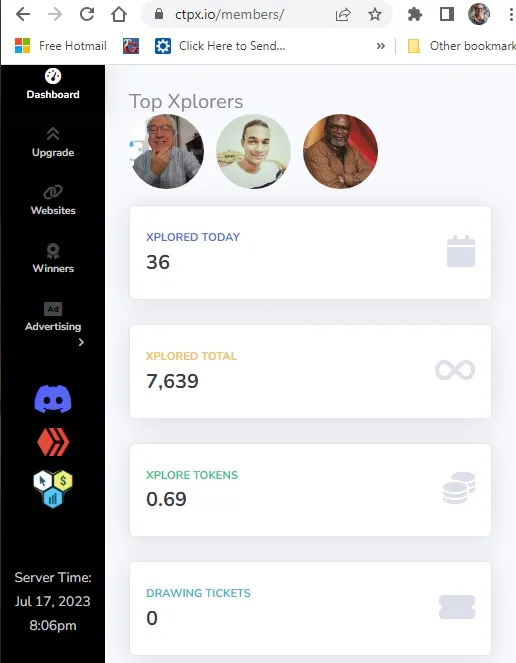The image size is (516, 663).
Task: Click the browser back arrow
Action: [x=23, y=14]
